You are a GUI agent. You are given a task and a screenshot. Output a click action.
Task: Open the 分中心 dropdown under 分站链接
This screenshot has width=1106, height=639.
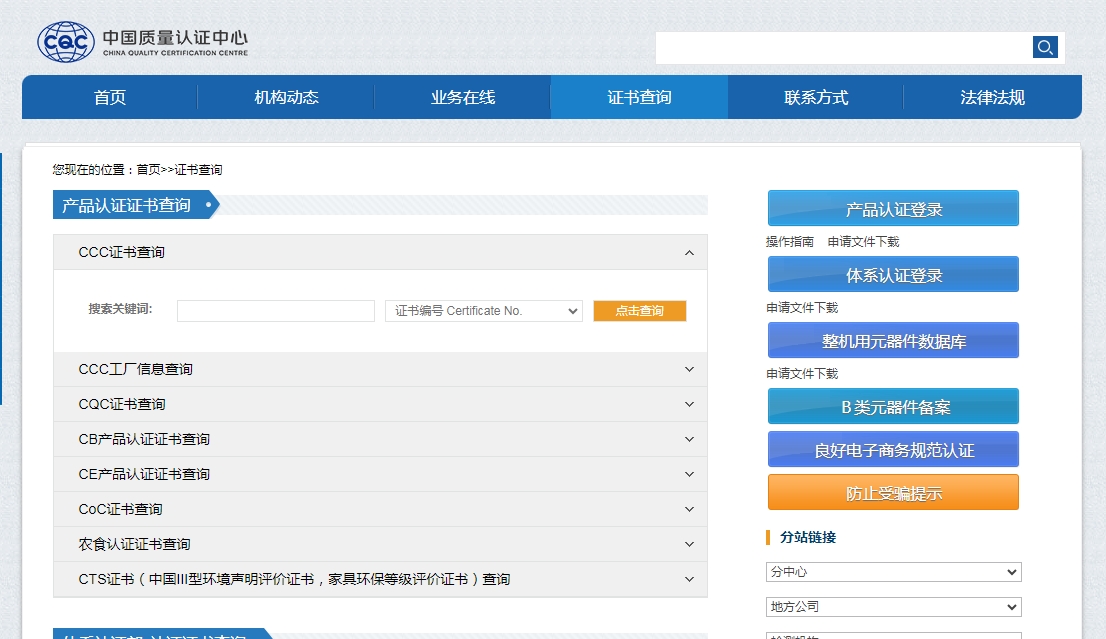coord(892,571)
